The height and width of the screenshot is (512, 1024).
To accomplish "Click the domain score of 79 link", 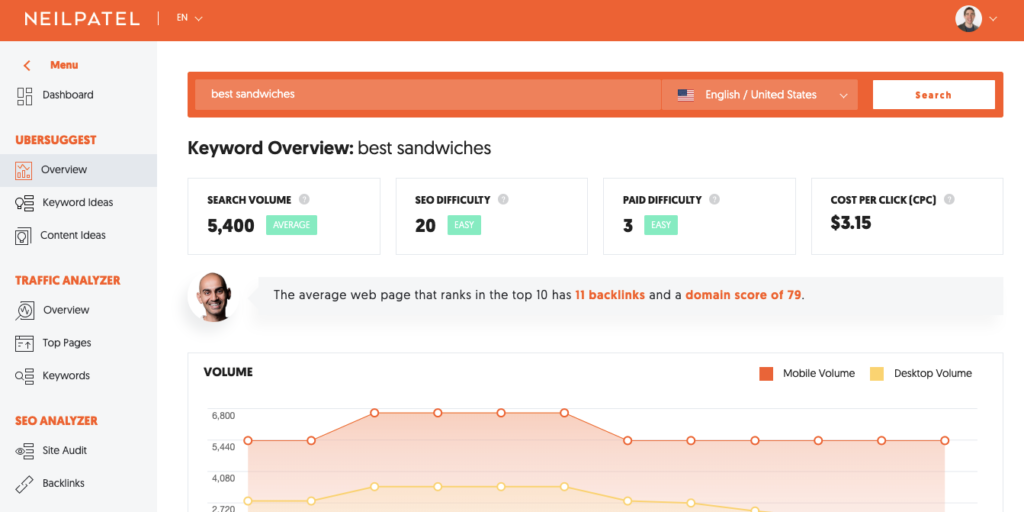I will (x=743, y=295).
